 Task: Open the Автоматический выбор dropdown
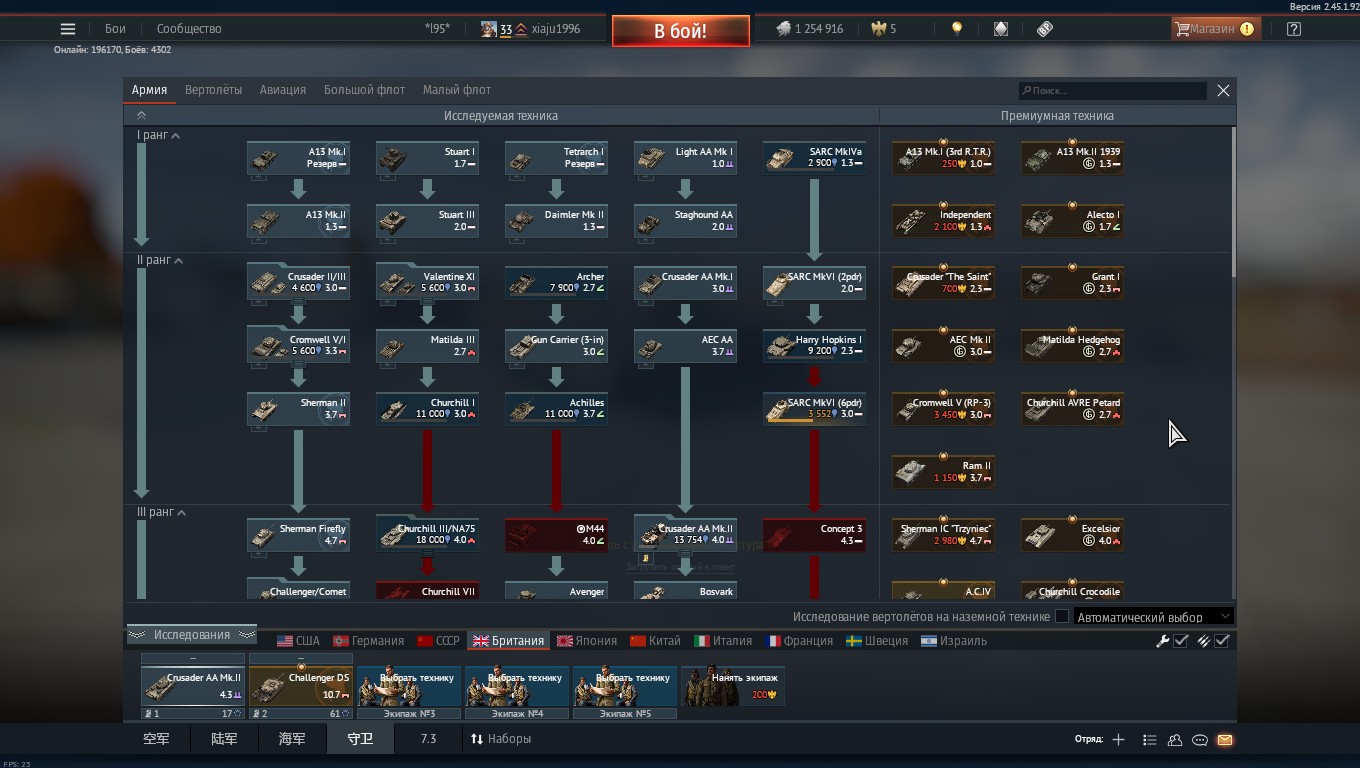tap(1154, 617)
